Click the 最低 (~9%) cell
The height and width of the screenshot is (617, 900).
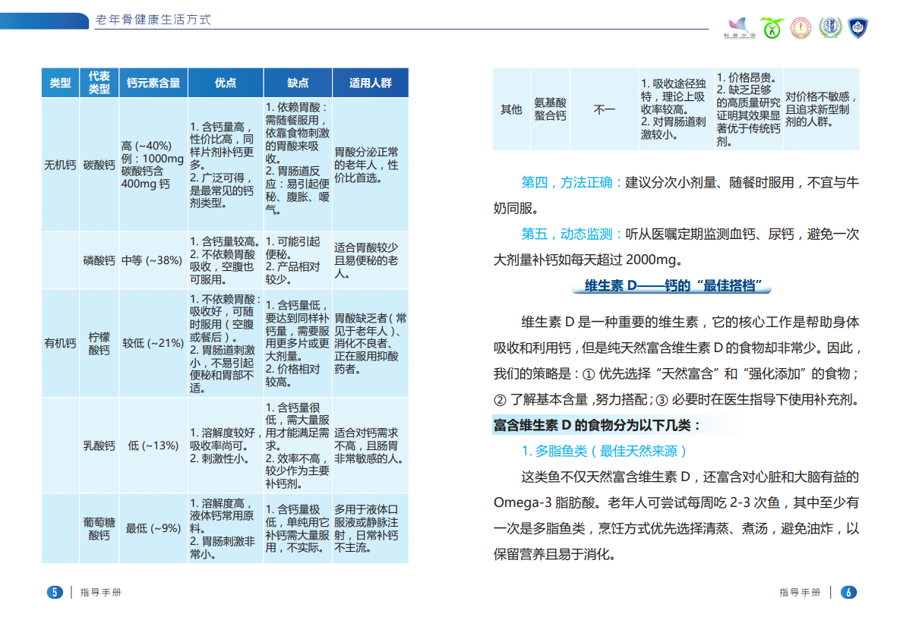(153, 529)
